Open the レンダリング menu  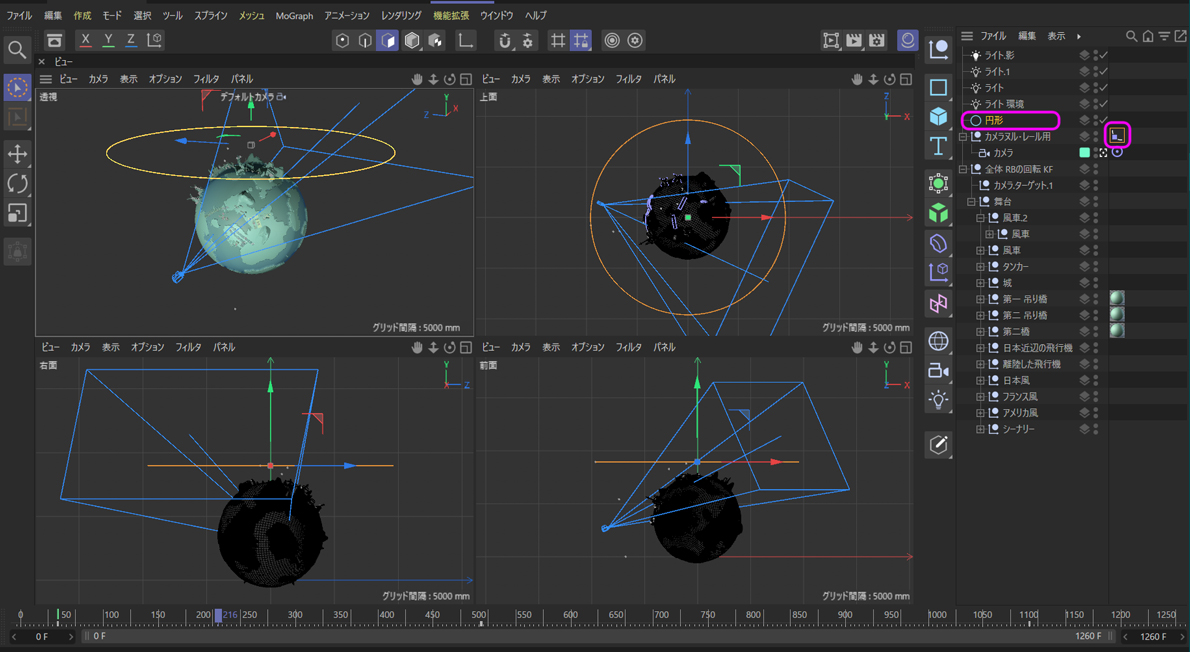401,16
